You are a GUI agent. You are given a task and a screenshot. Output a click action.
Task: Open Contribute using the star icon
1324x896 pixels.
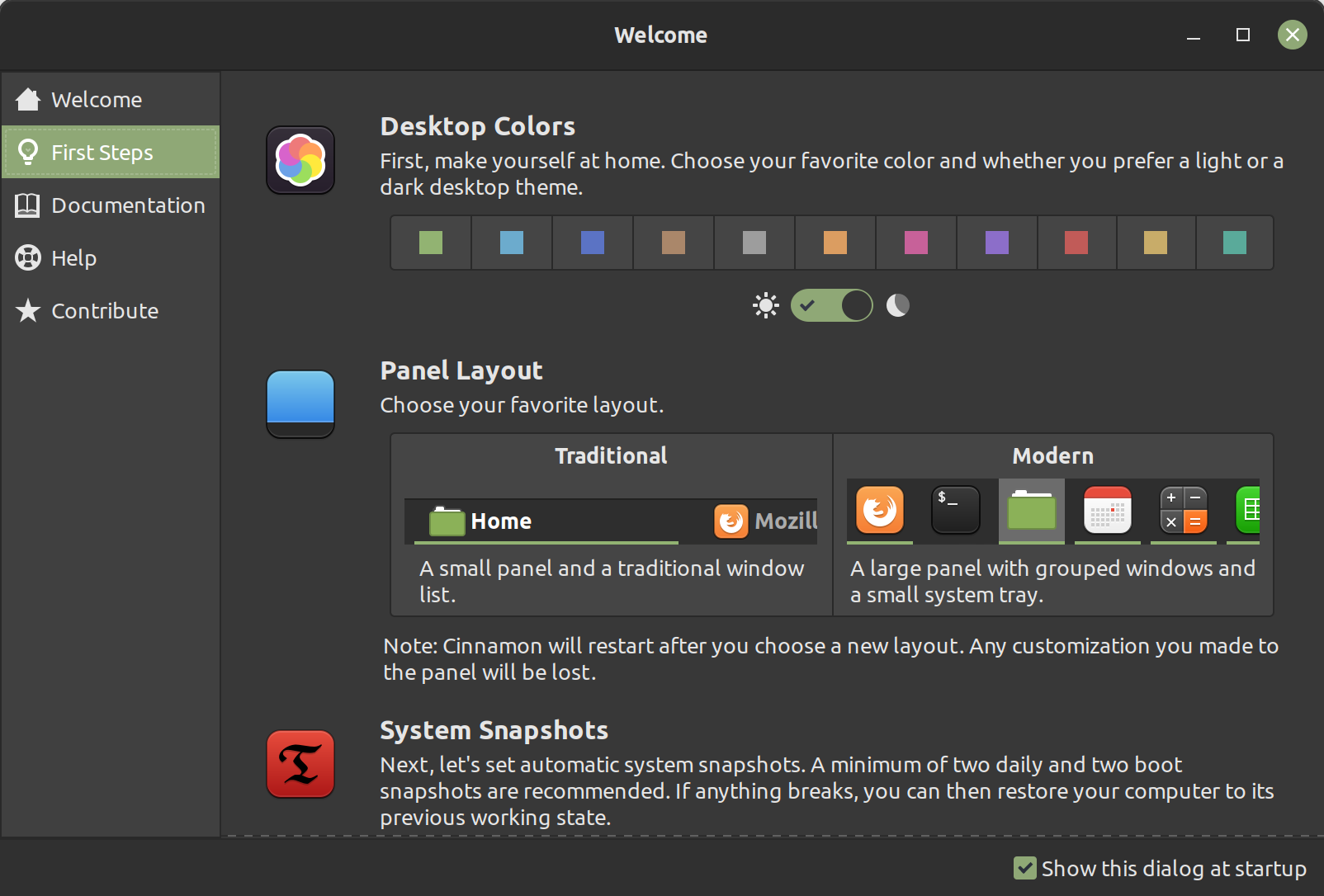29,311
